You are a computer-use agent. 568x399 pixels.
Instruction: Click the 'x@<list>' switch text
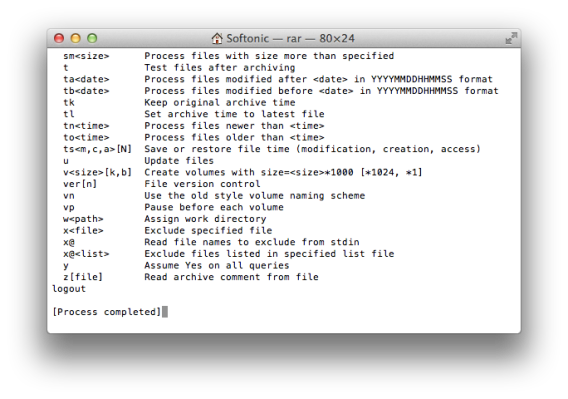86,254
